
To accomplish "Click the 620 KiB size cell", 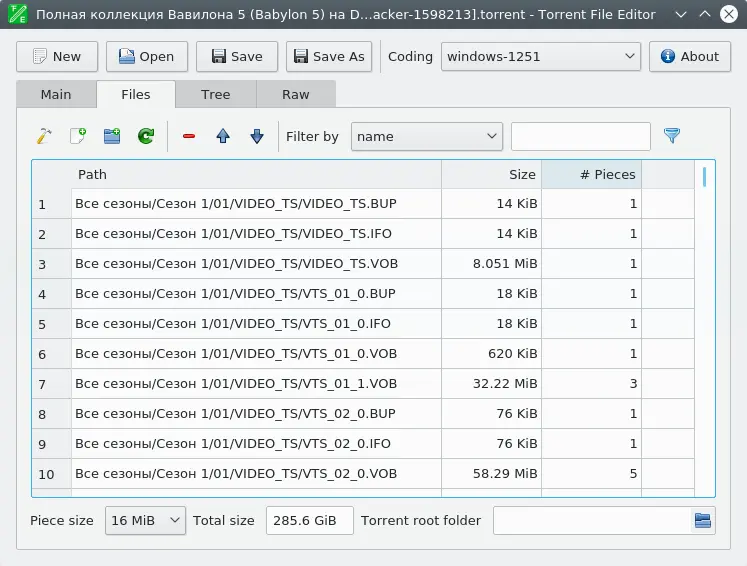I will (x=492, y=354).
